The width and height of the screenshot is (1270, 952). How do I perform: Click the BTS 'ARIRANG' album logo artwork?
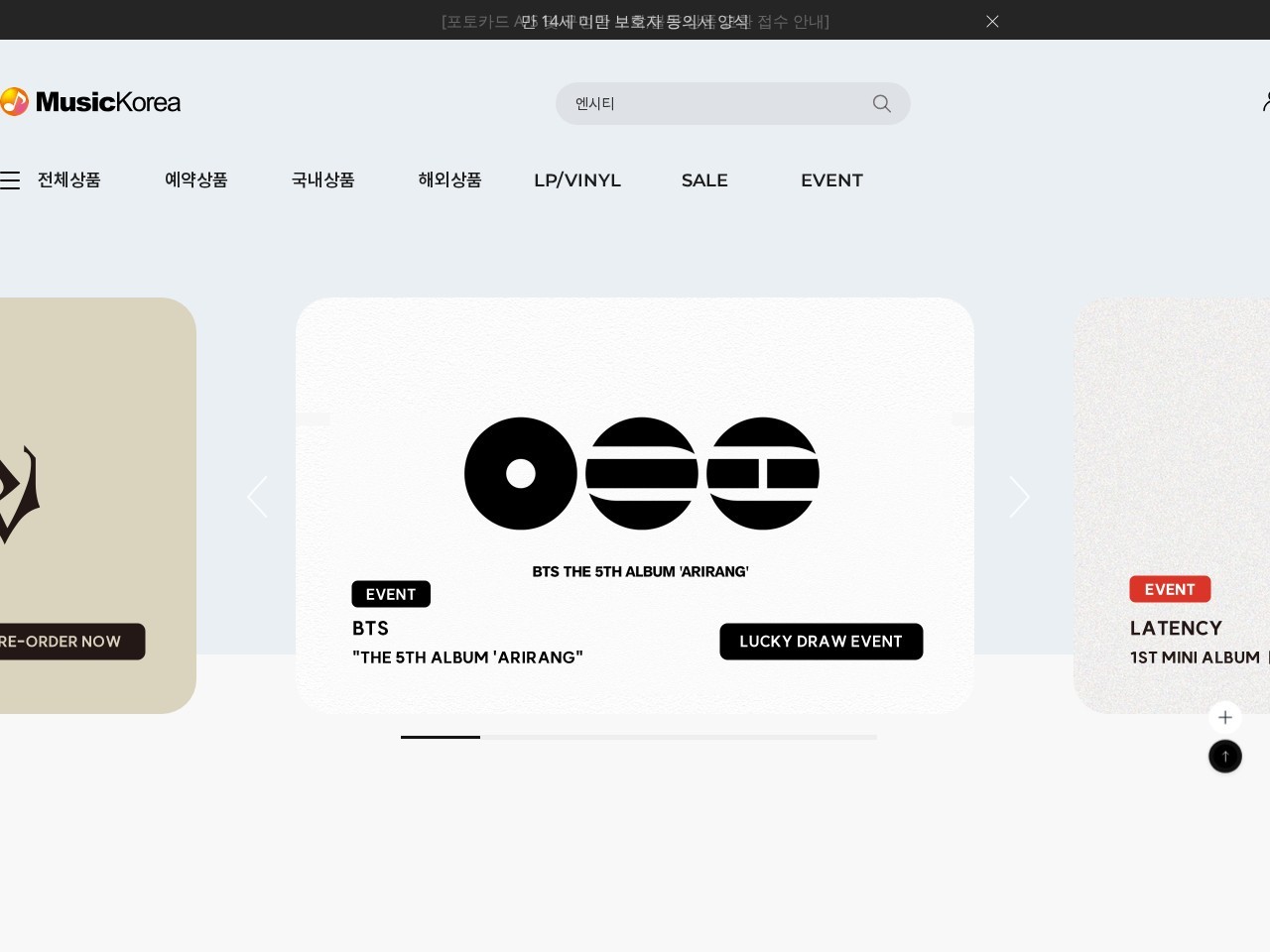(641, 473)
